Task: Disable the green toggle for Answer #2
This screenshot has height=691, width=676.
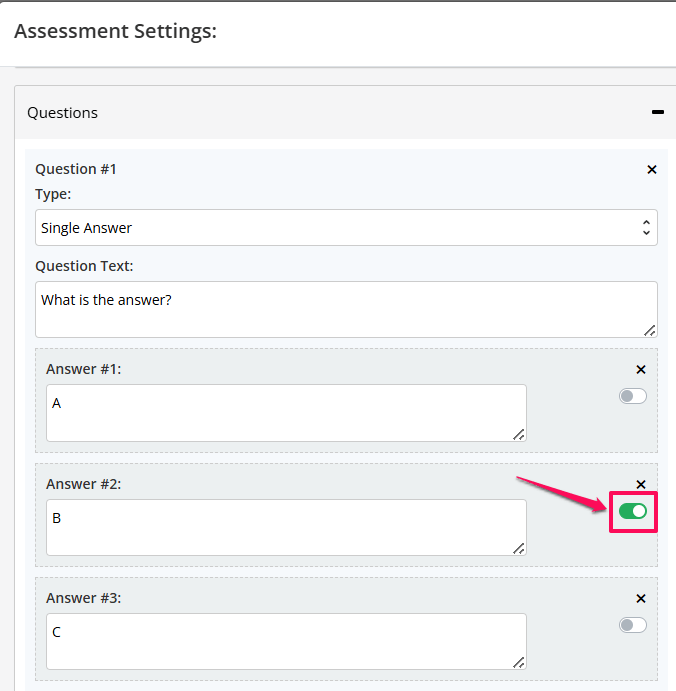Action: pyautogui.click(x=633, y=511)
